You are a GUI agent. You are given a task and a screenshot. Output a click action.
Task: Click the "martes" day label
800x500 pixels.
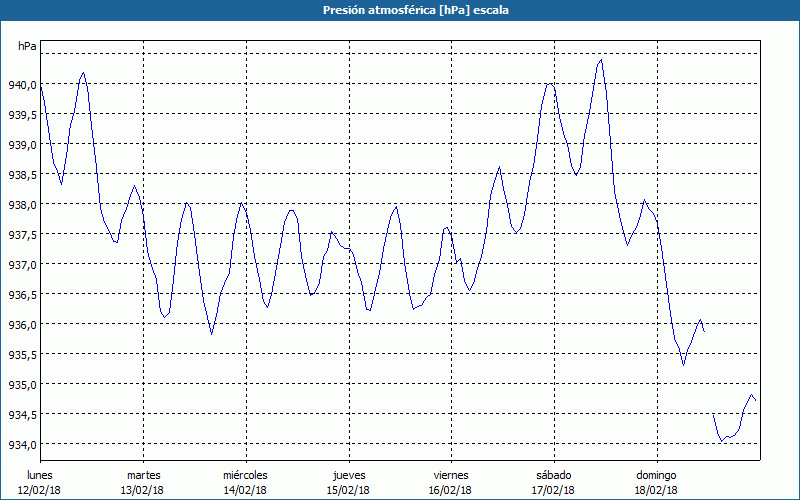[143, 475]
